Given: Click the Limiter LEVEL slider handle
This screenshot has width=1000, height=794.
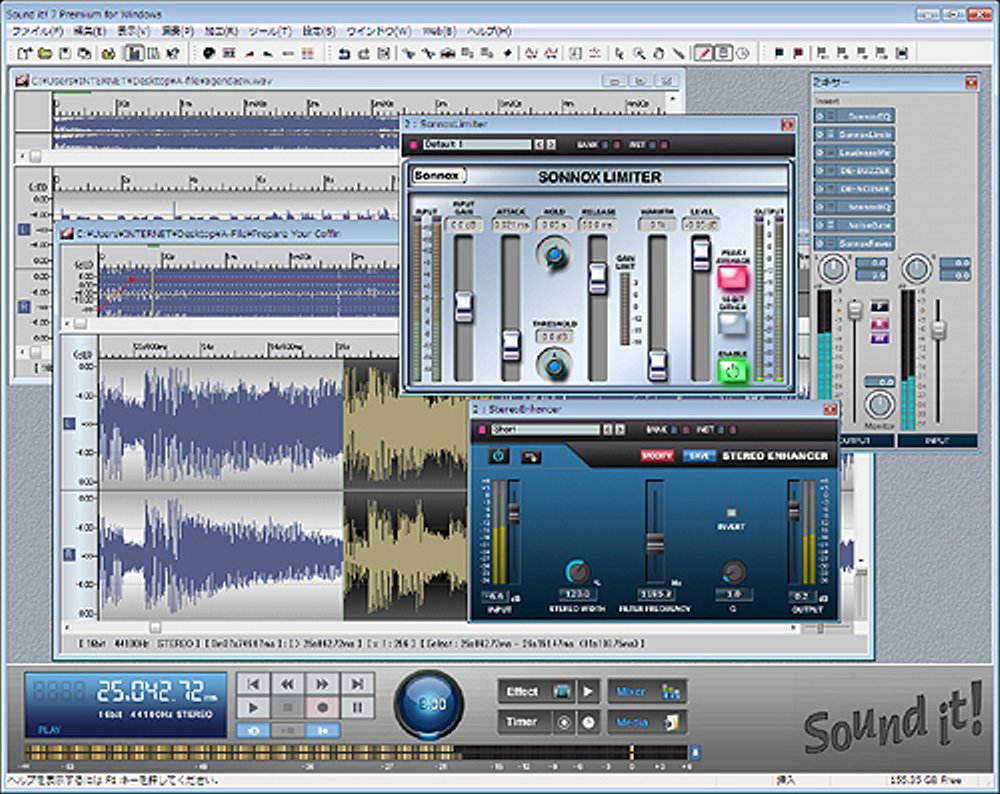Looking at the screenshot, I should click(x=701, y=254).
